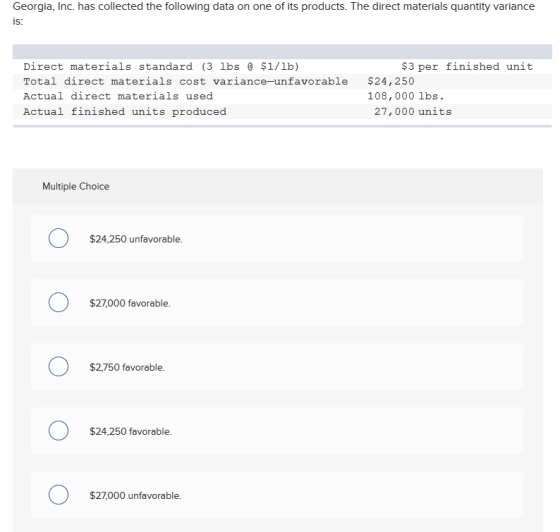Select the $27,000 unfavorable radio button
Screen dimensions: 560x532
(59, 495)
